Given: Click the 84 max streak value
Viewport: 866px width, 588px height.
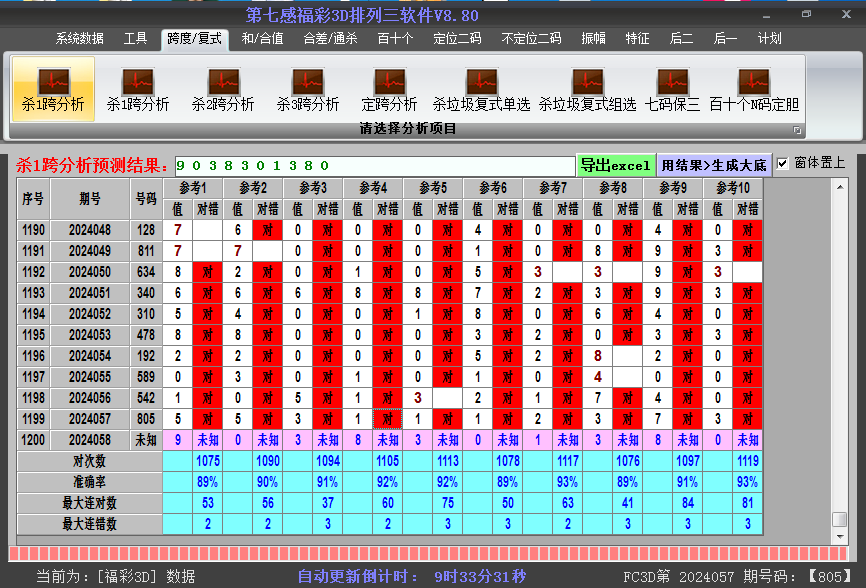Looking at the screenshot, I should (688, 503).
